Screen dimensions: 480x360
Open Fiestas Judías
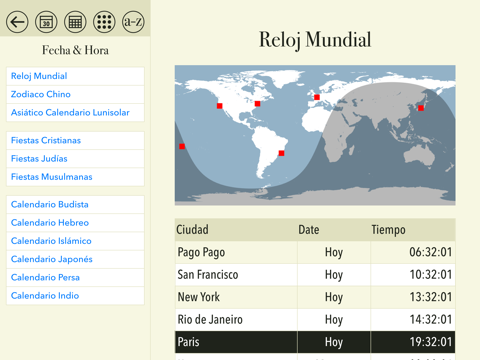75,159
